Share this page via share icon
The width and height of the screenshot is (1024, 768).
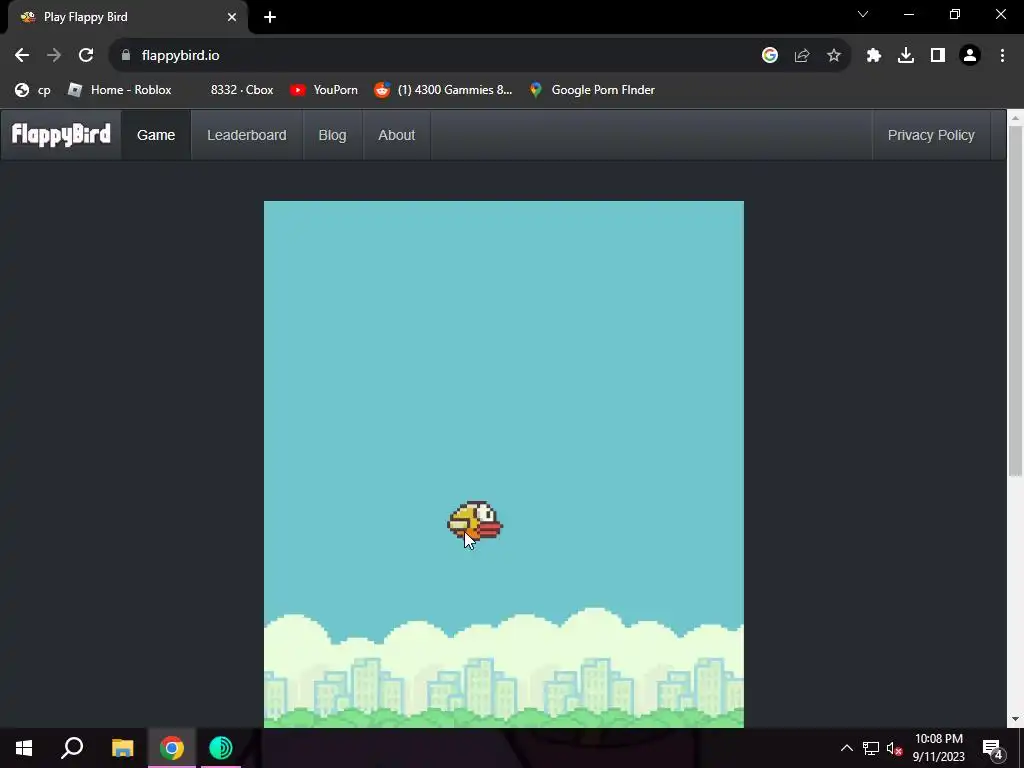(802, 56)
